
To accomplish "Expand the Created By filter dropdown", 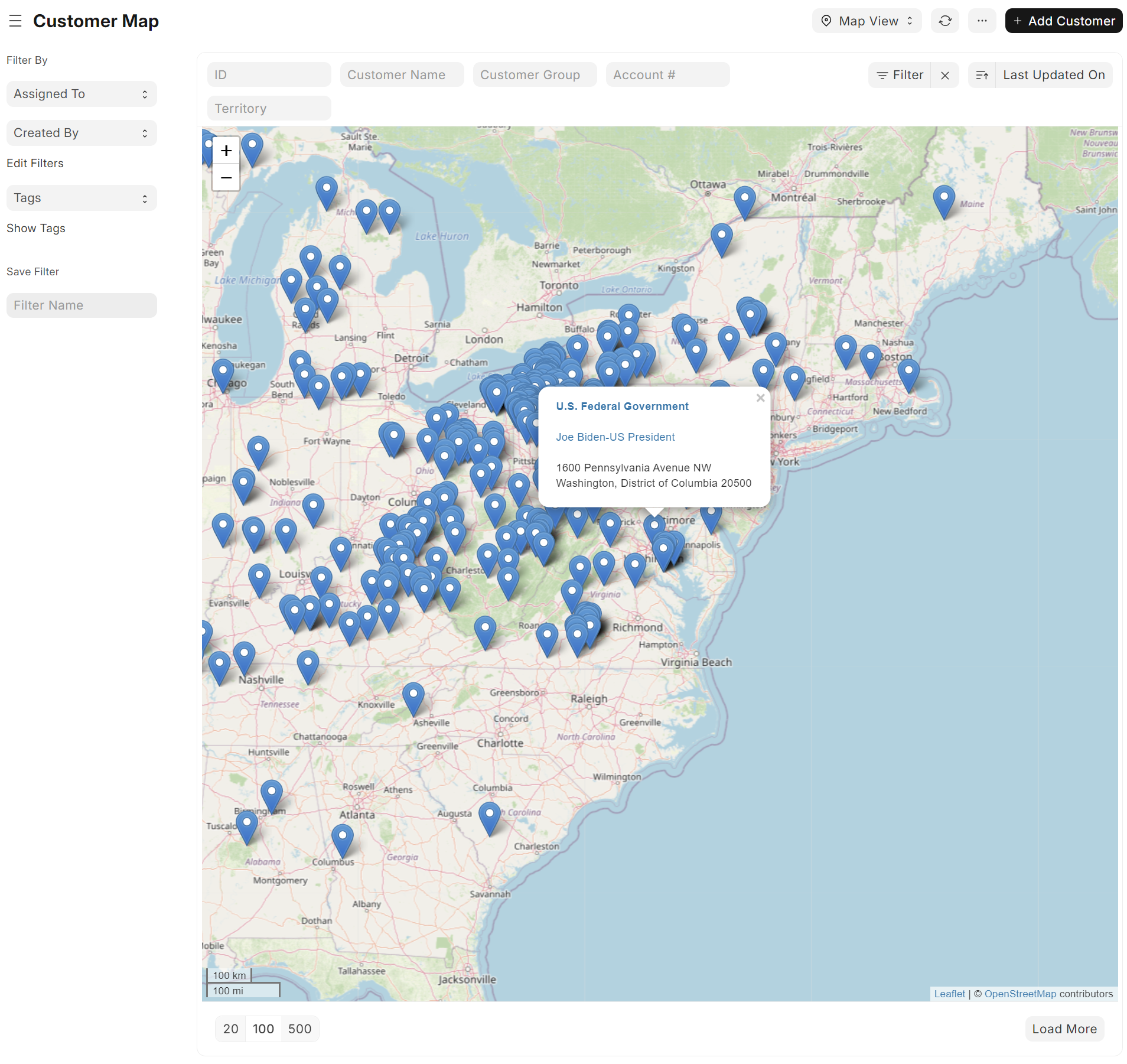I will tap(82, 133).
